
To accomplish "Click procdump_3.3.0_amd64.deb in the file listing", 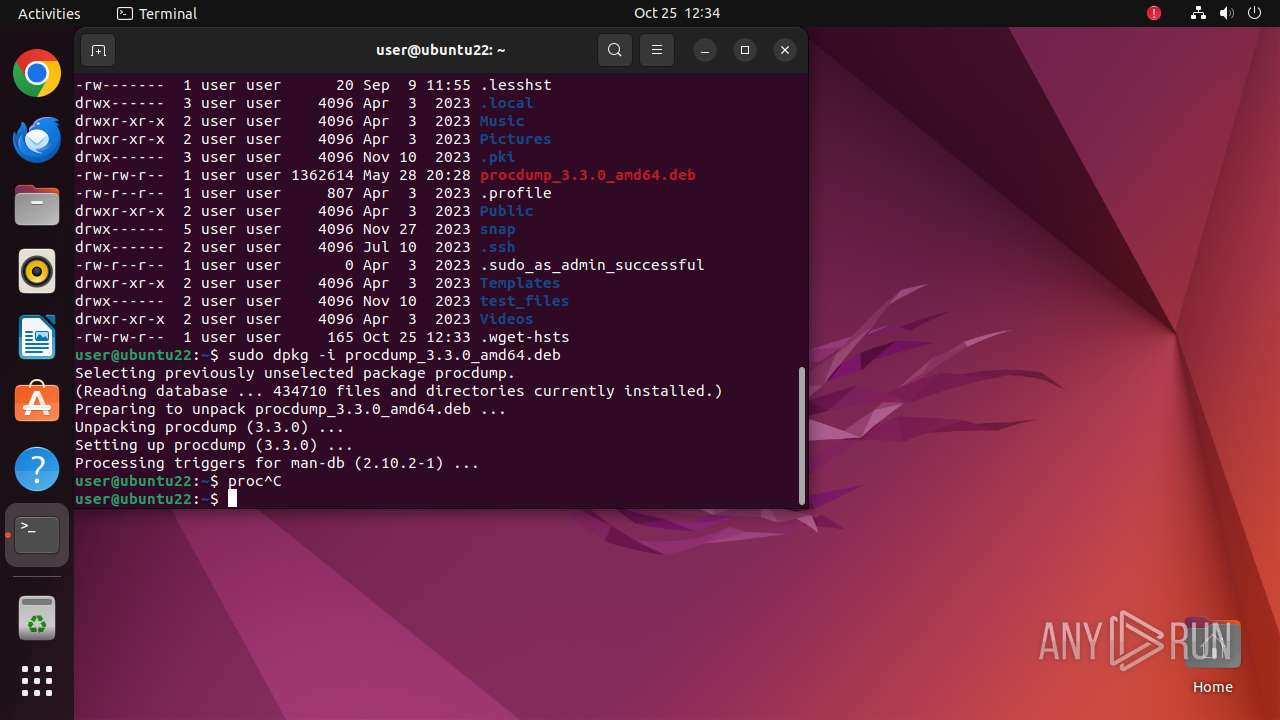I will [588, 175].
